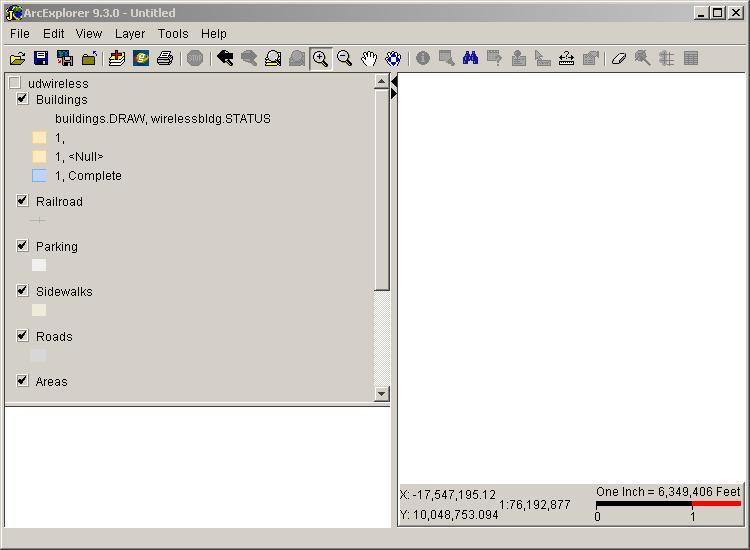
Task: Click the greyed query builder icon
Action: (x=495, y=59)
